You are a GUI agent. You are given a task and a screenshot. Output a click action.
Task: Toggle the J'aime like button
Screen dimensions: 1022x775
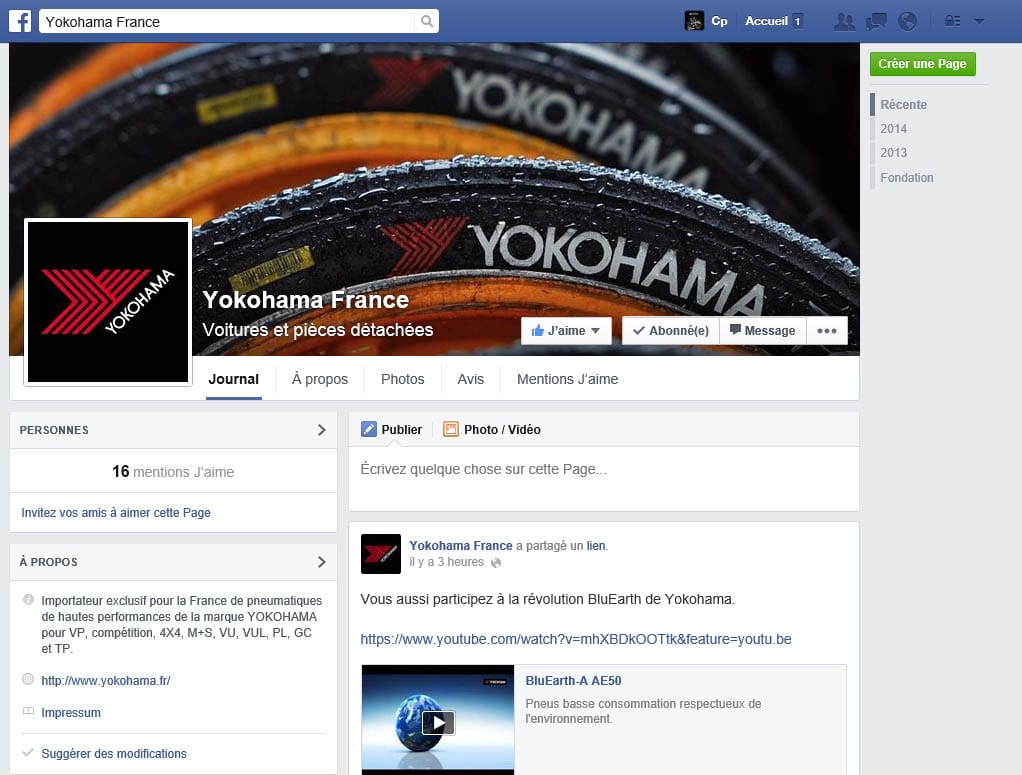click(x=565, y=331)
